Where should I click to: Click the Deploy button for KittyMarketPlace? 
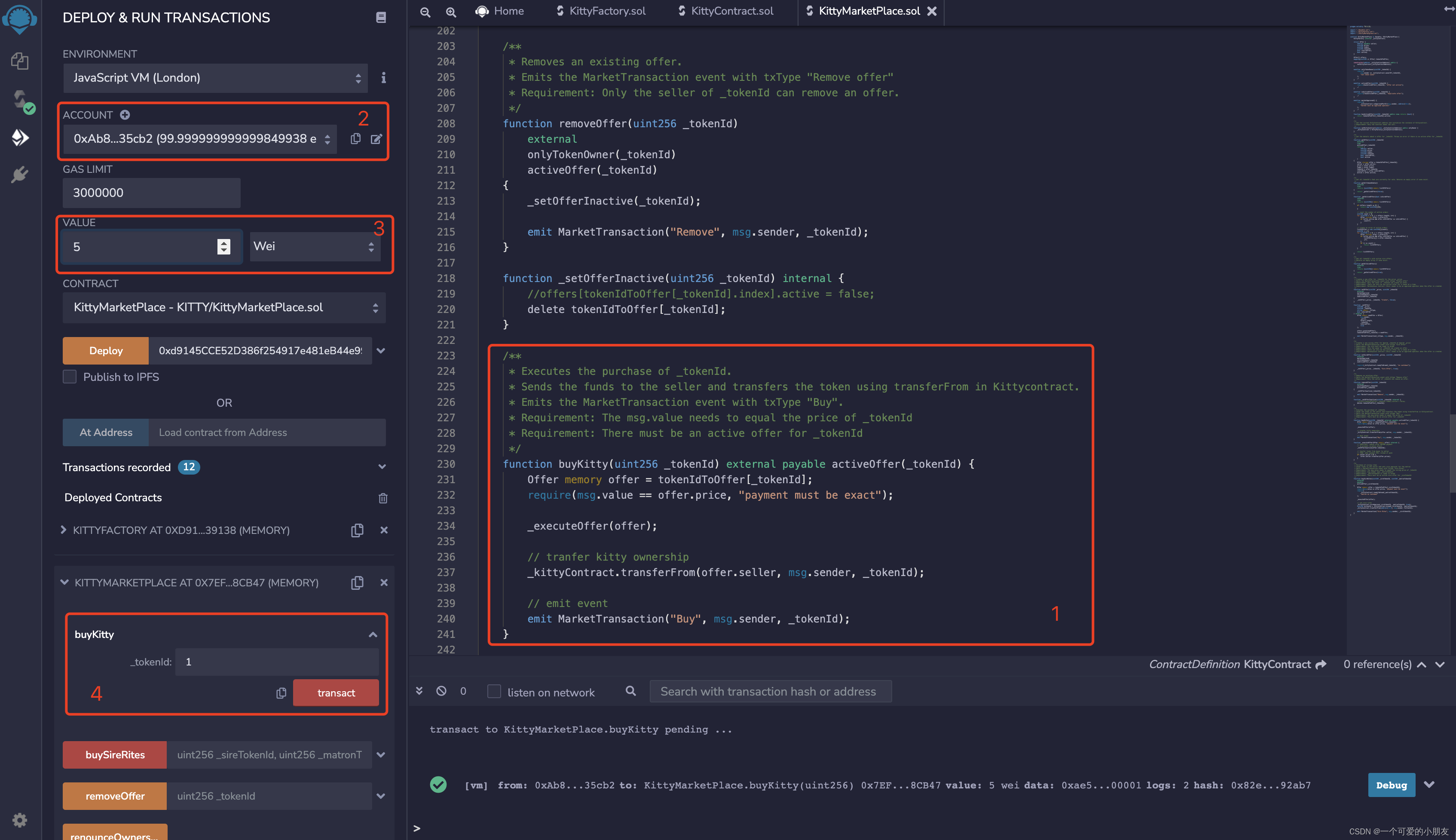pyautogui.click(x=105, y=350)
